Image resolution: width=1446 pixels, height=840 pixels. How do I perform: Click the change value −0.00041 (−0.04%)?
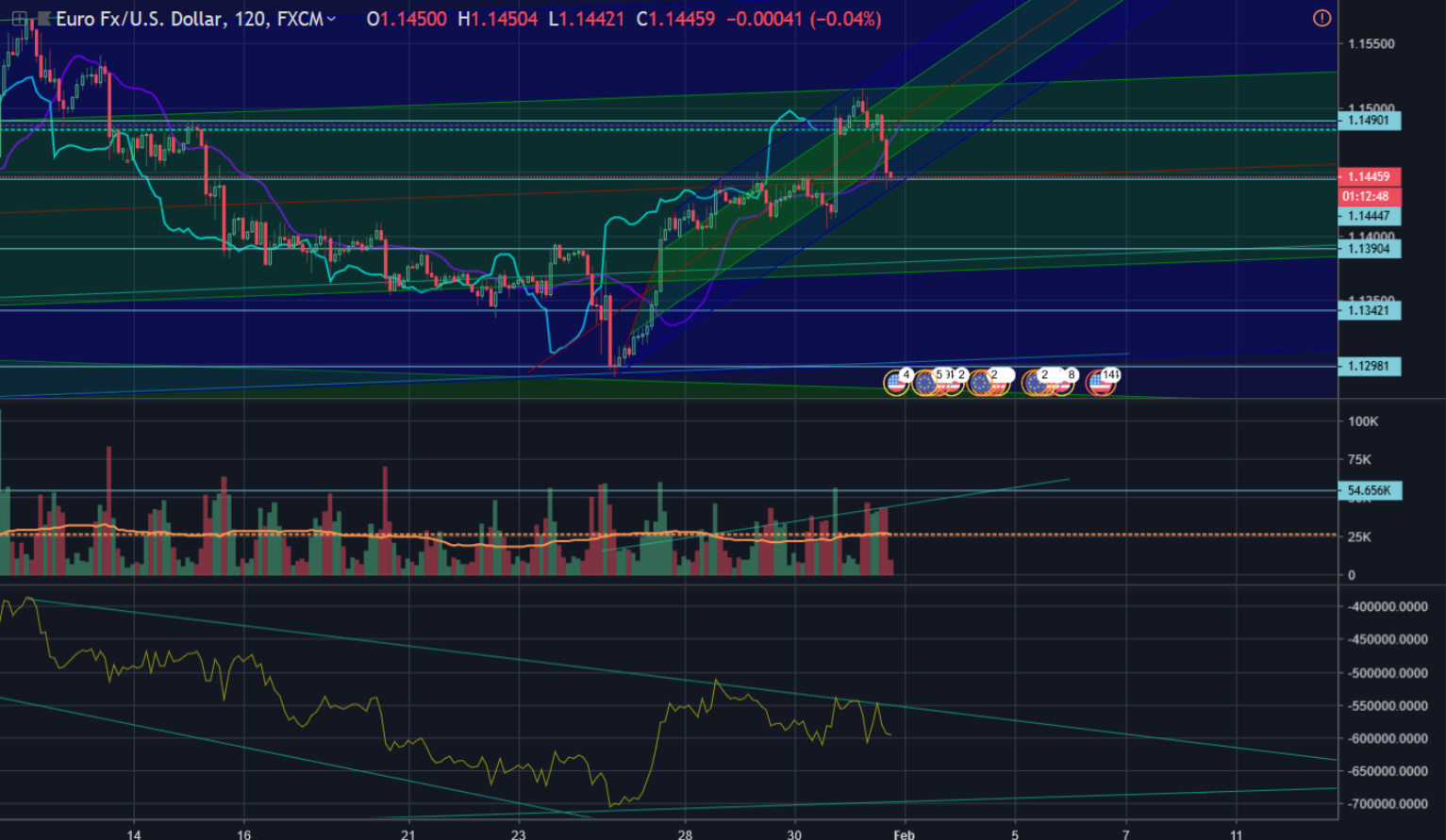(x=804, y=19)
